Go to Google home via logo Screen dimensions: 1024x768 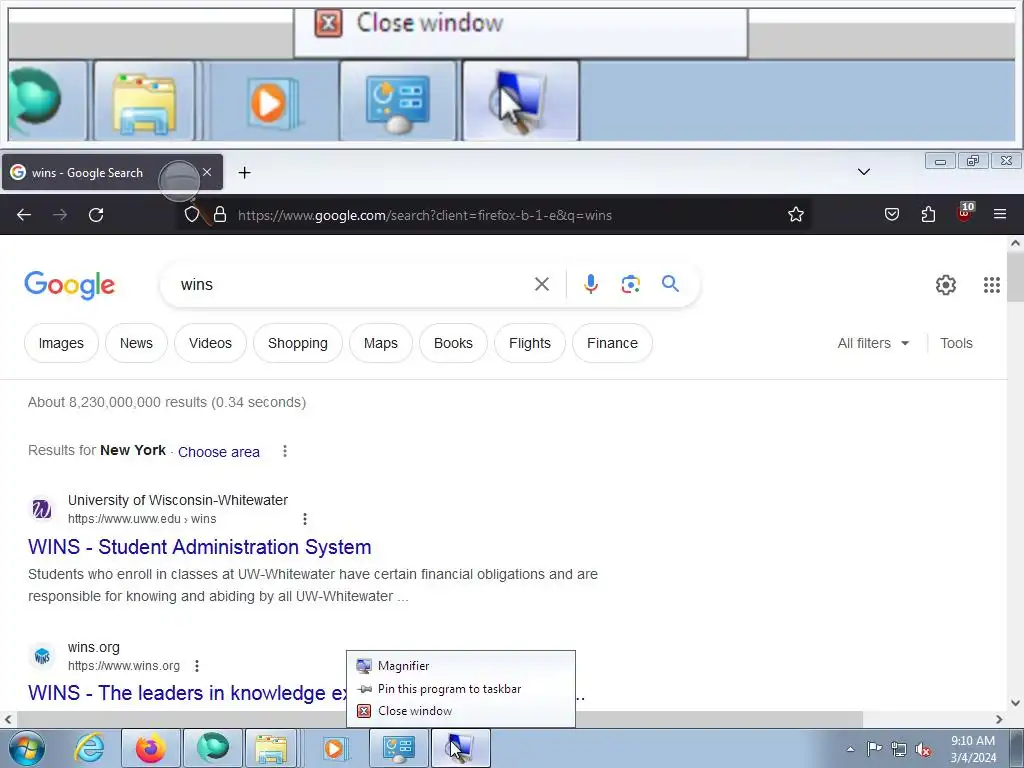coord(69,285)
